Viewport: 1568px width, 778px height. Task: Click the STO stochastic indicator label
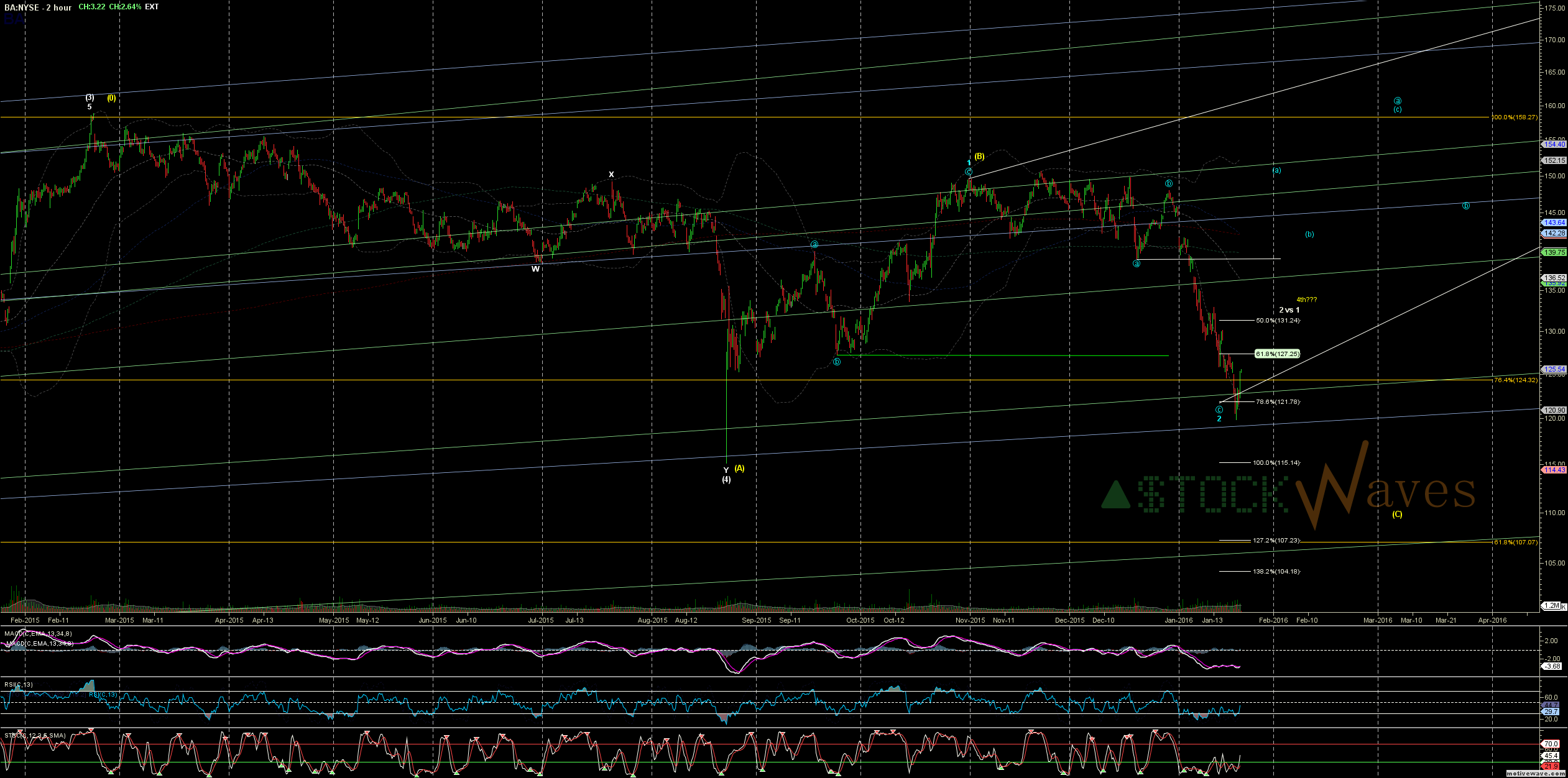tap(35, 736)
